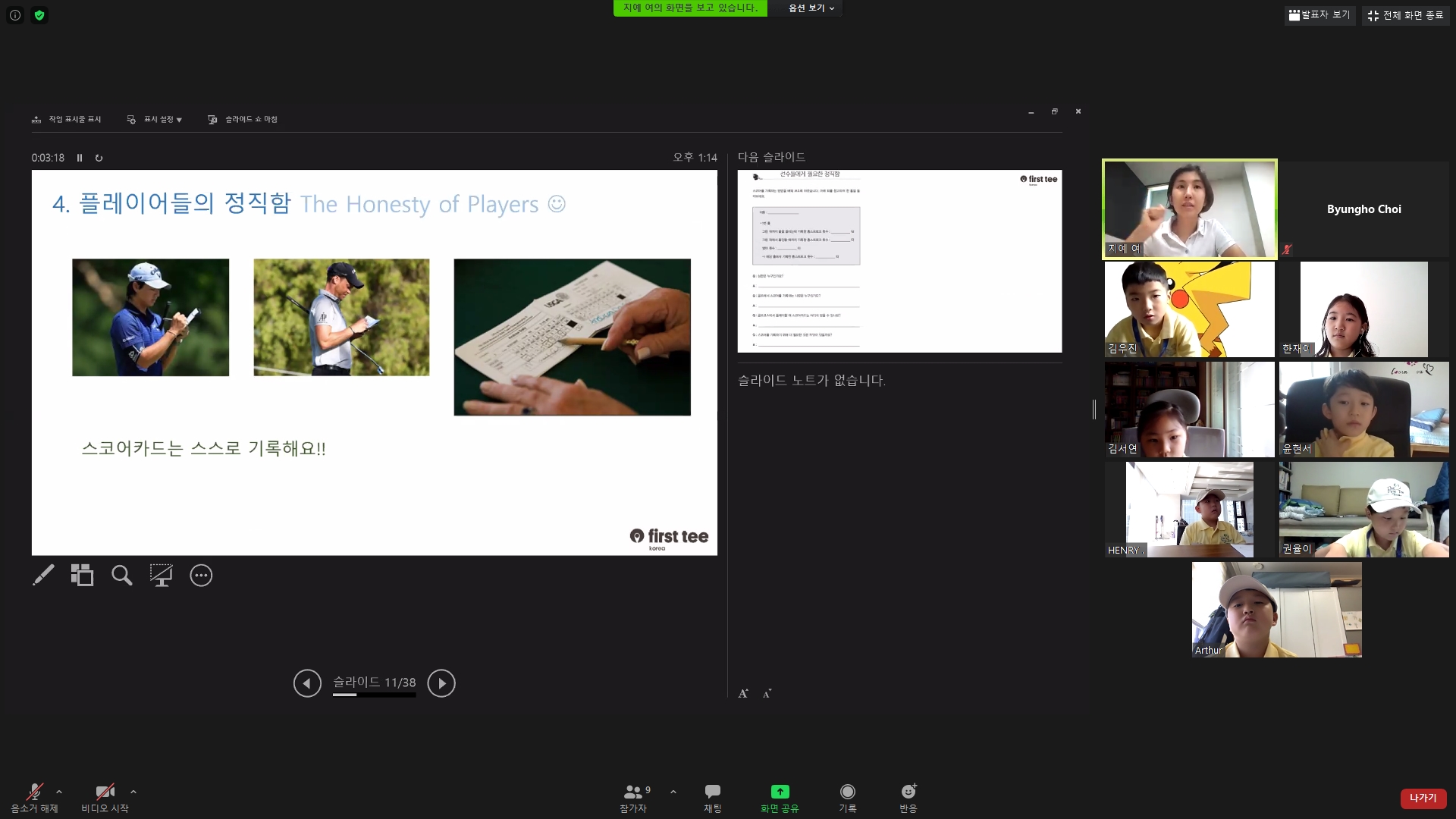Click the next slide preview thumbnail
Image resolution: width=1456 pixels, height=819 pixels.
coord(899,261)
